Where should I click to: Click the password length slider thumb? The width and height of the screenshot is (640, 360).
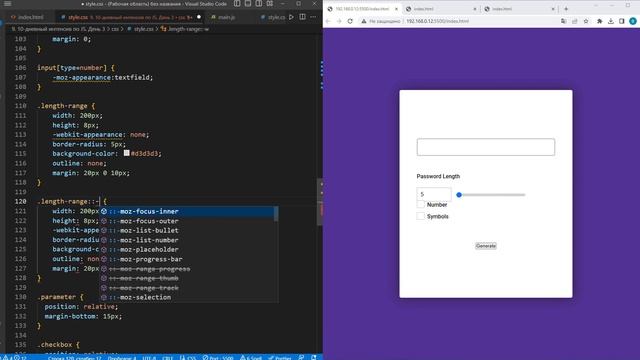point(459,195)
